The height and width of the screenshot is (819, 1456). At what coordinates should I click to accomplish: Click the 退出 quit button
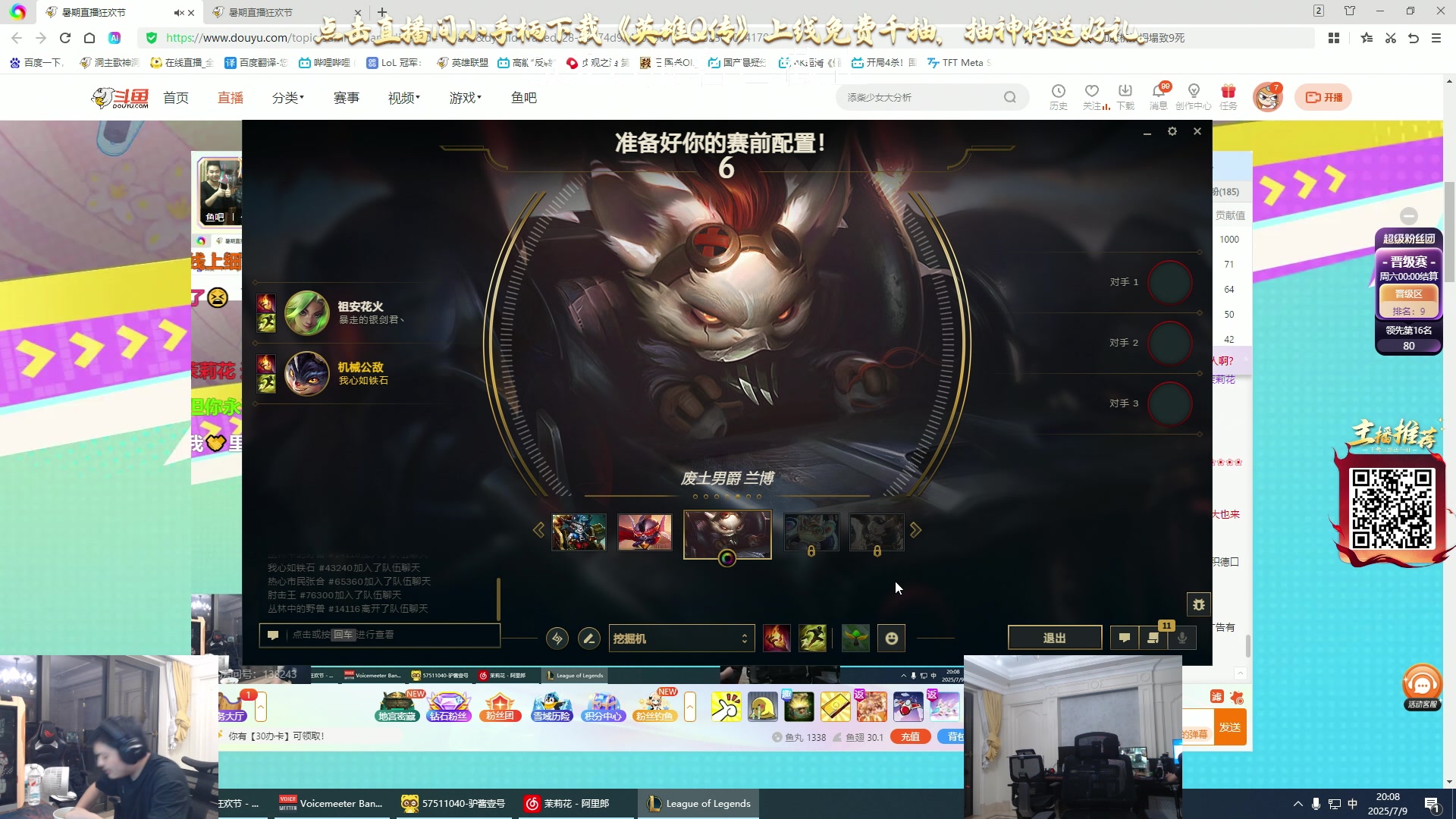coord(1055,638)
